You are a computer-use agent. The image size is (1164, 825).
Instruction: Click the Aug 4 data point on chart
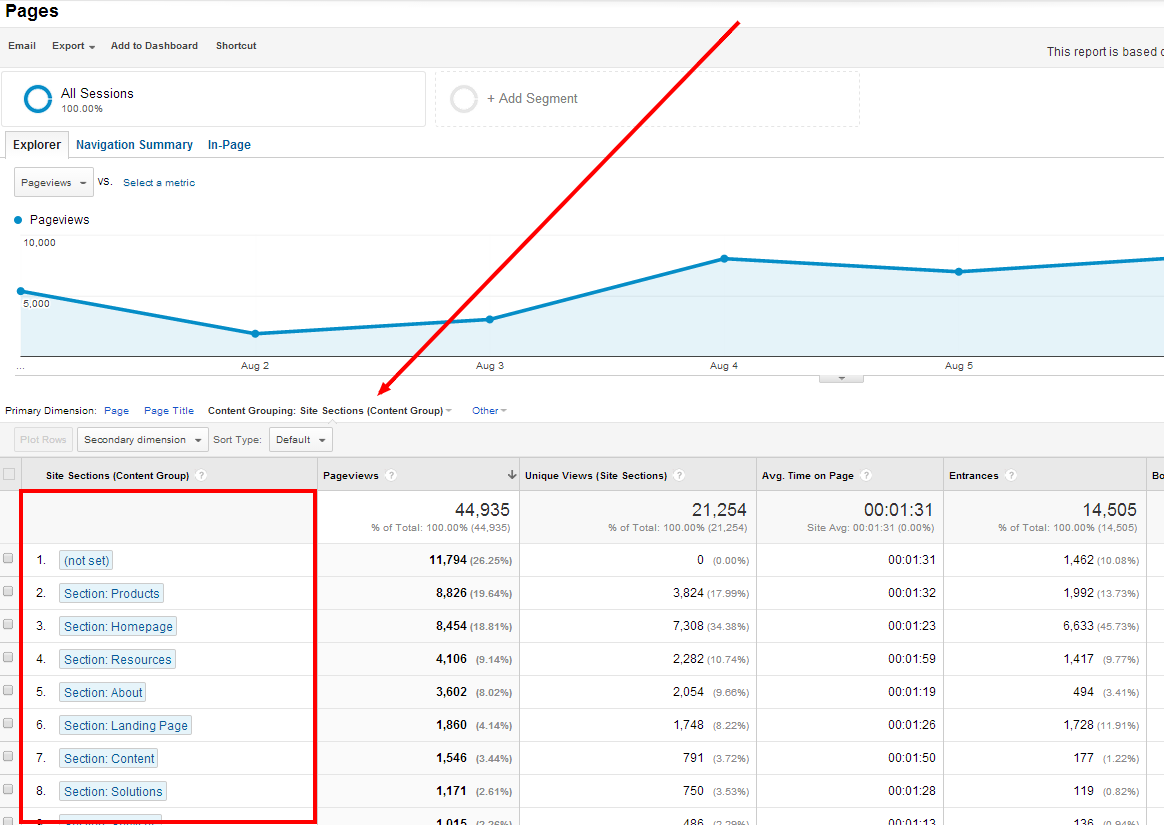[724, 259]
